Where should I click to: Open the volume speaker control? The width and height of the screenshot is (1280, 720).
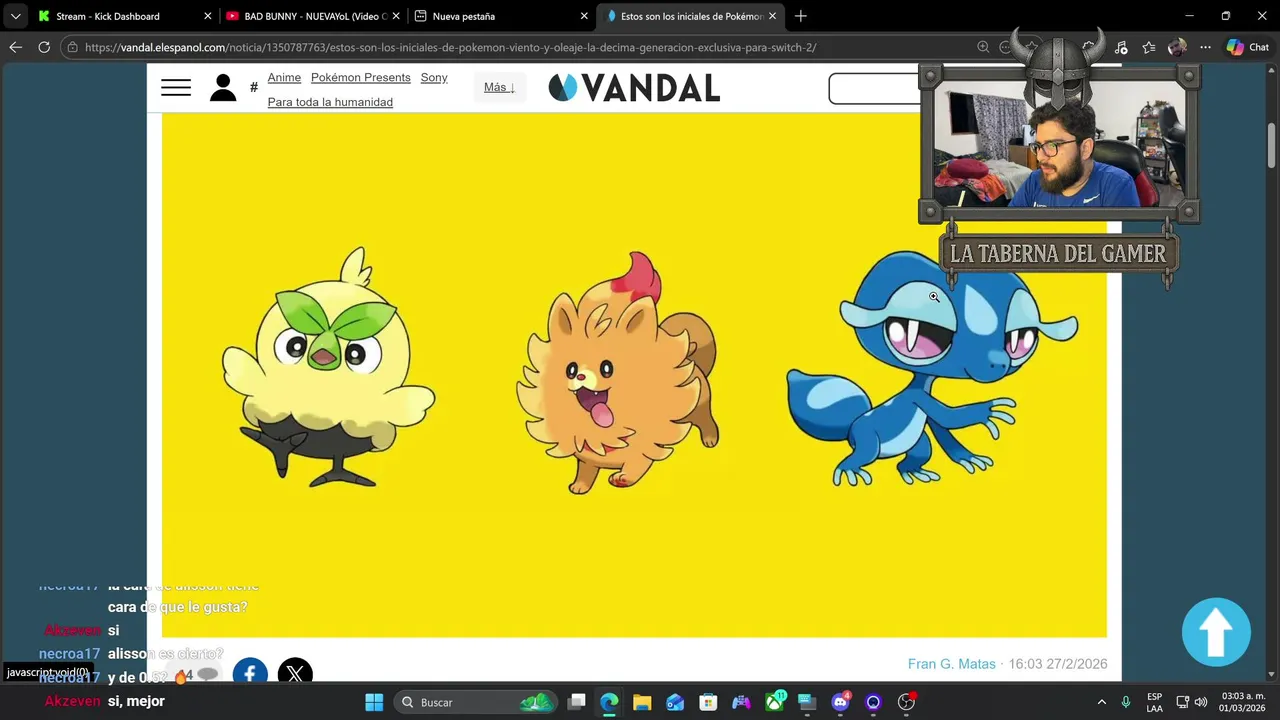click(1201, 702)
